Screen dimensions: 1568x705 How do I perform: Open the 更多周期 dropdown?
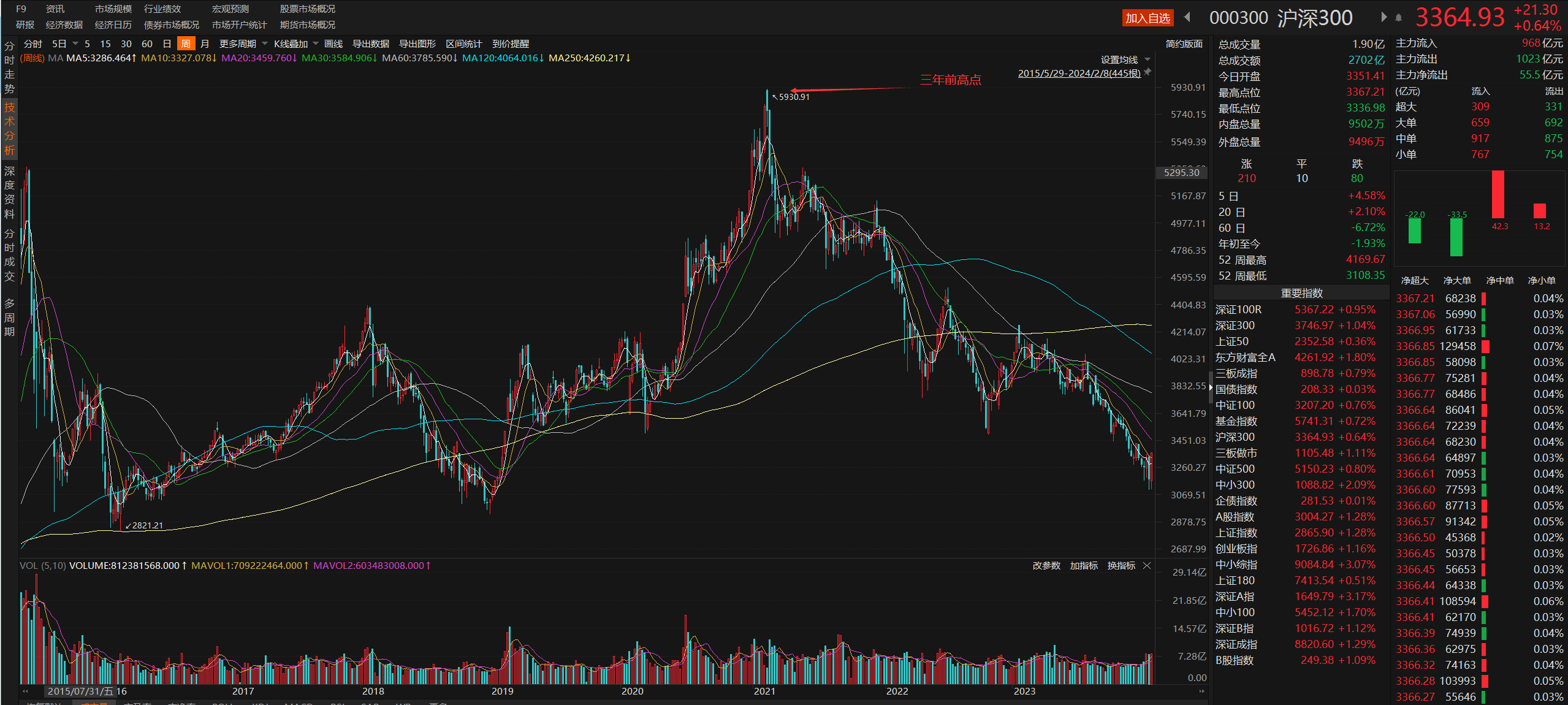(x=243, y=44)
